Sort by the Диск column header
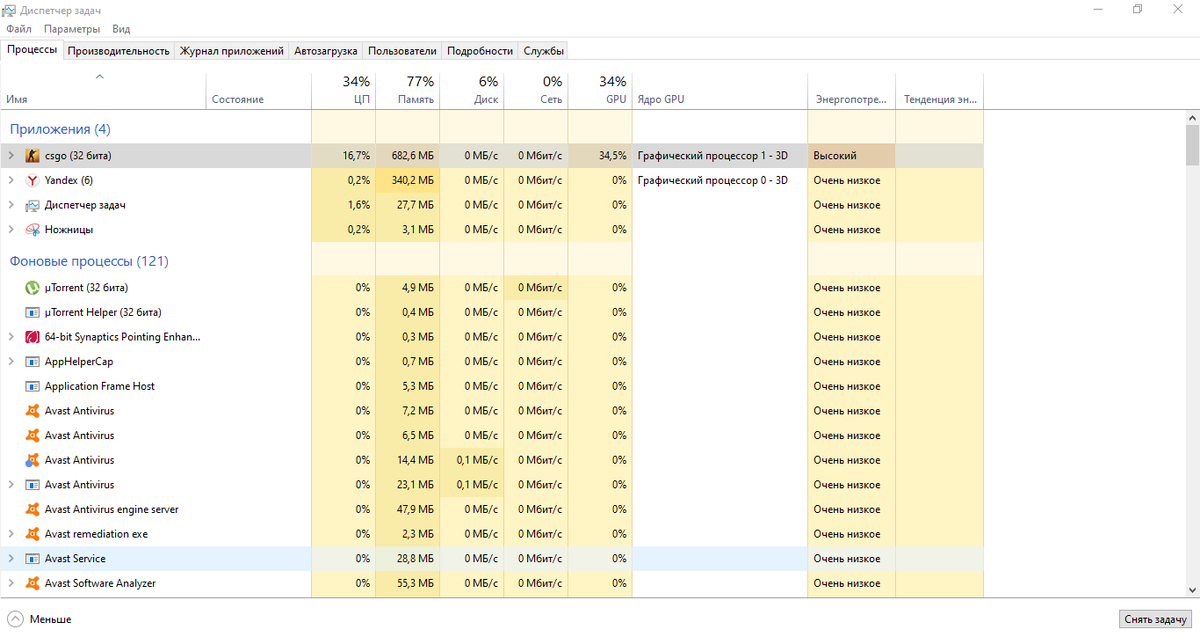 [x=471, y=90]
